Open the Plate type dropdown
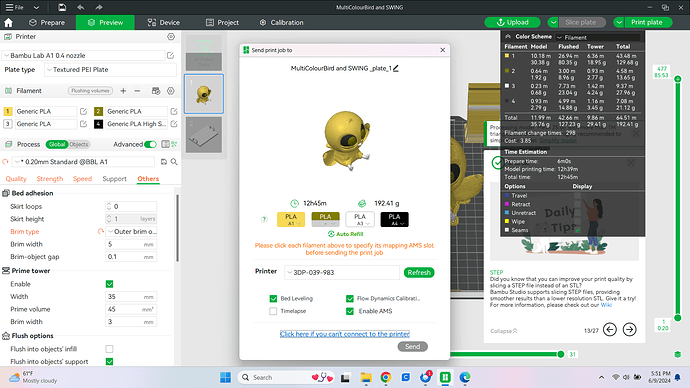This screenshot has height=388, width=690. [110, 70]
